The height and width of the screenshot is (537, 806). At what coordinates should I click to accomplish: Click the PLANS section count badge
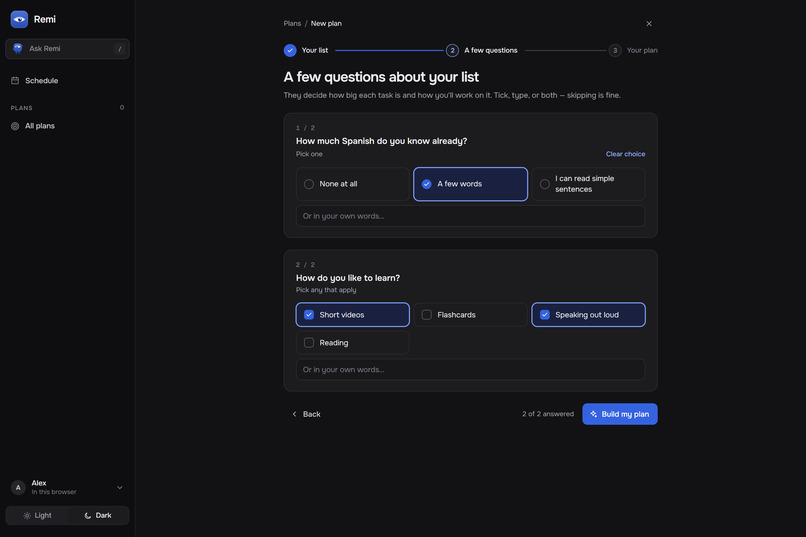[122, 107]
